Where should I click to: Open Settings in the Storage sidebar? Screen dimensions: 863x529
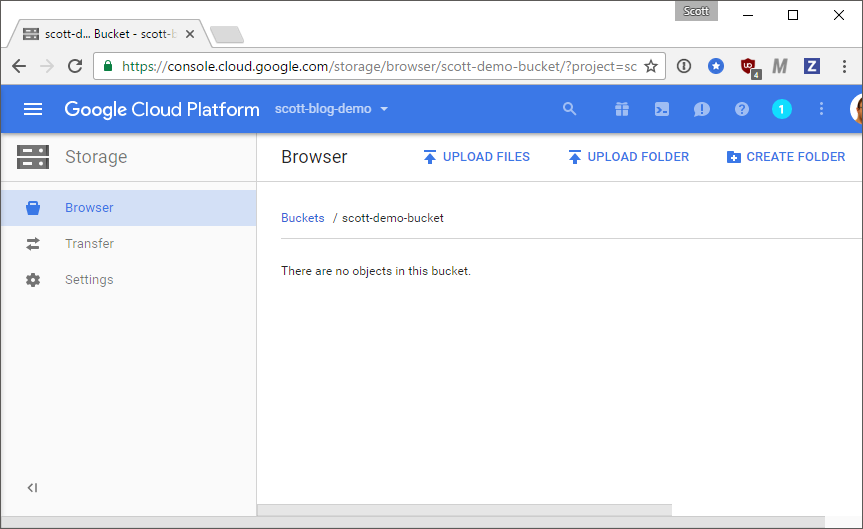click(x=89, y=280)
